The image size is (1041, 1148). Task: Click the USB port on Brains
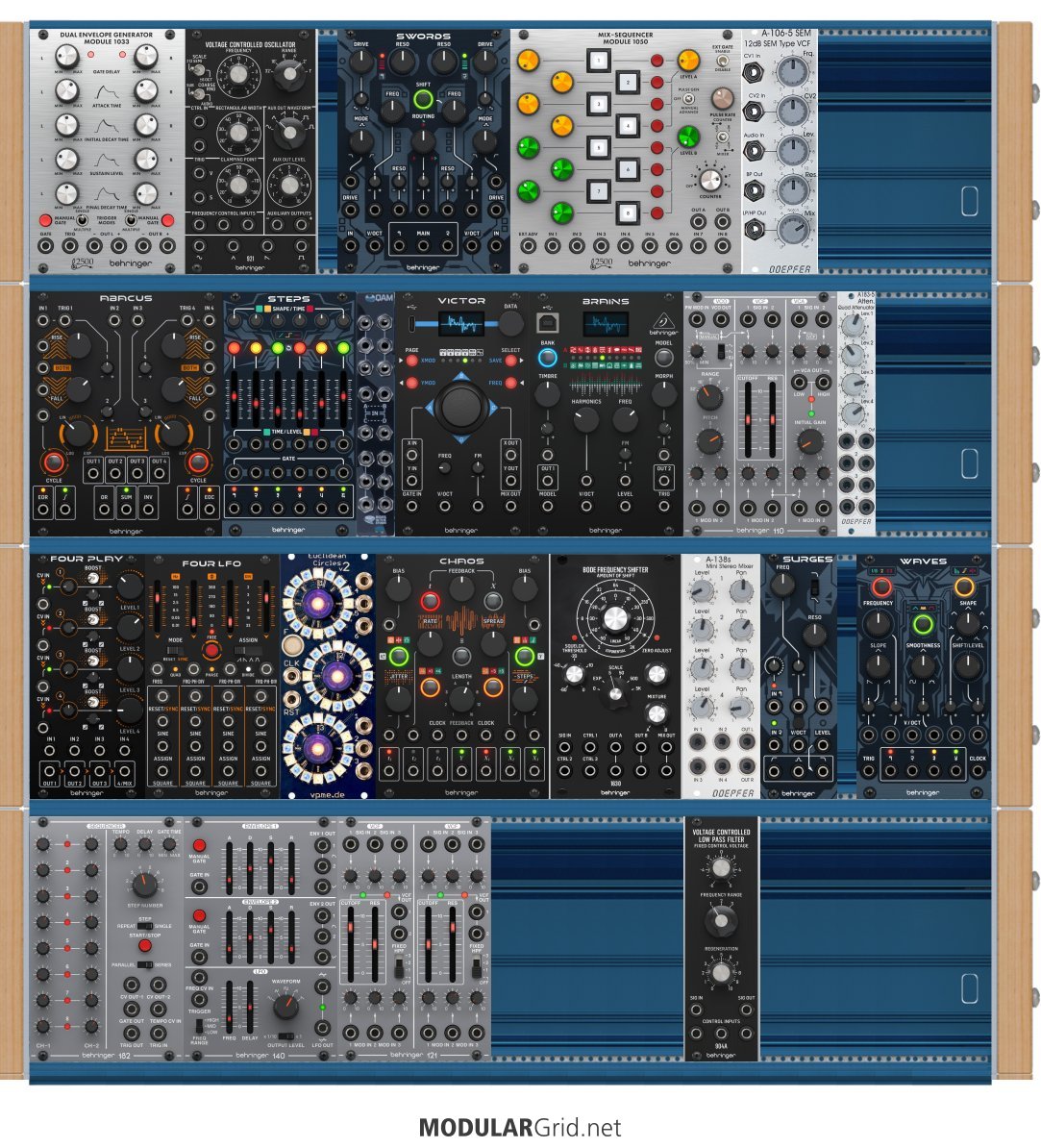click(547, 322)
